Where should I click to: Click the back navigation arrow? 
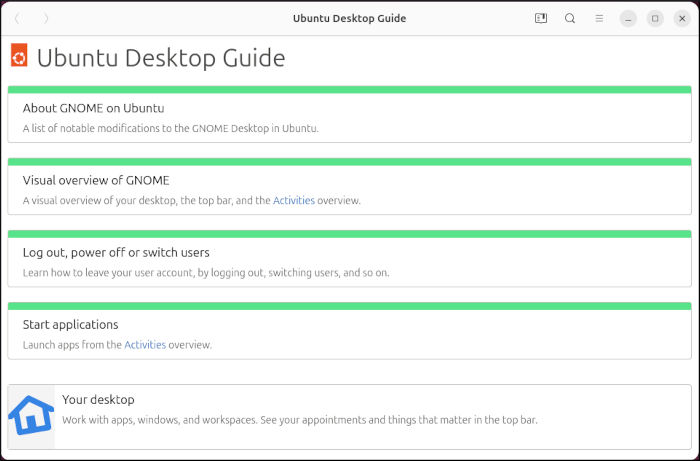point(17,18)
